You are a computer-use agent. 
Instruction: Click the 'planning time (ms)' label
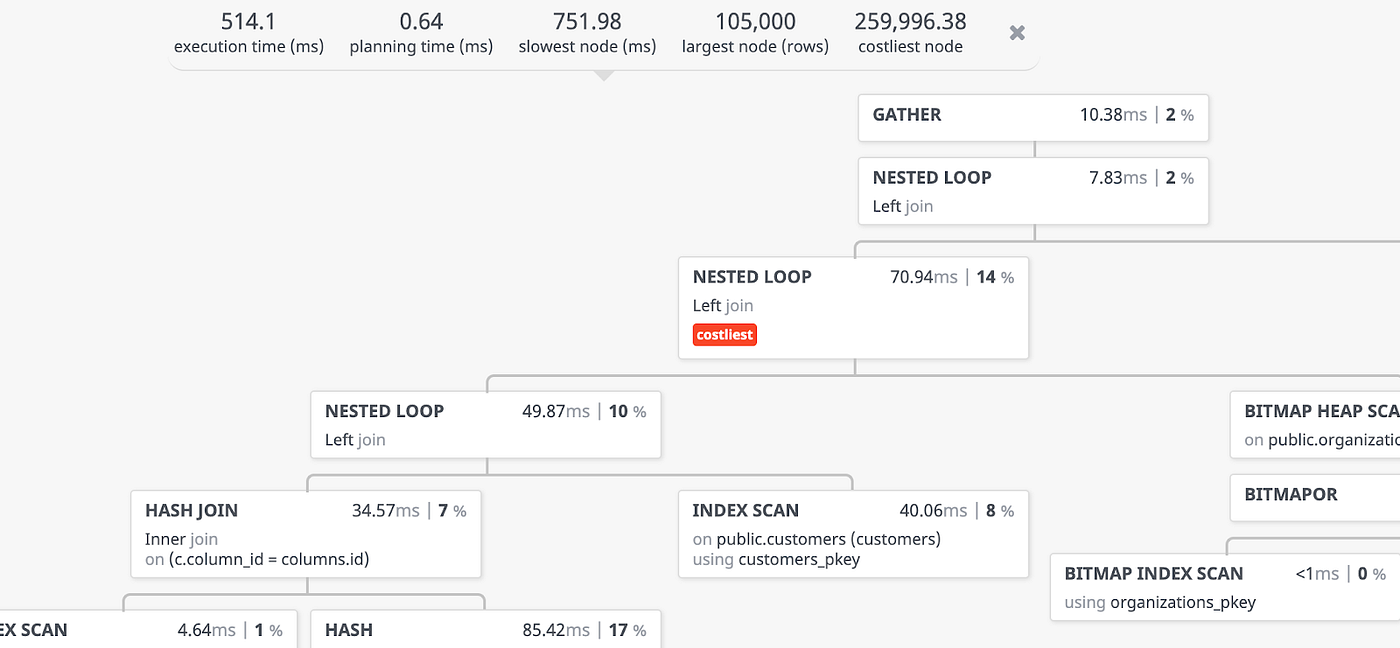pos(421,47)
